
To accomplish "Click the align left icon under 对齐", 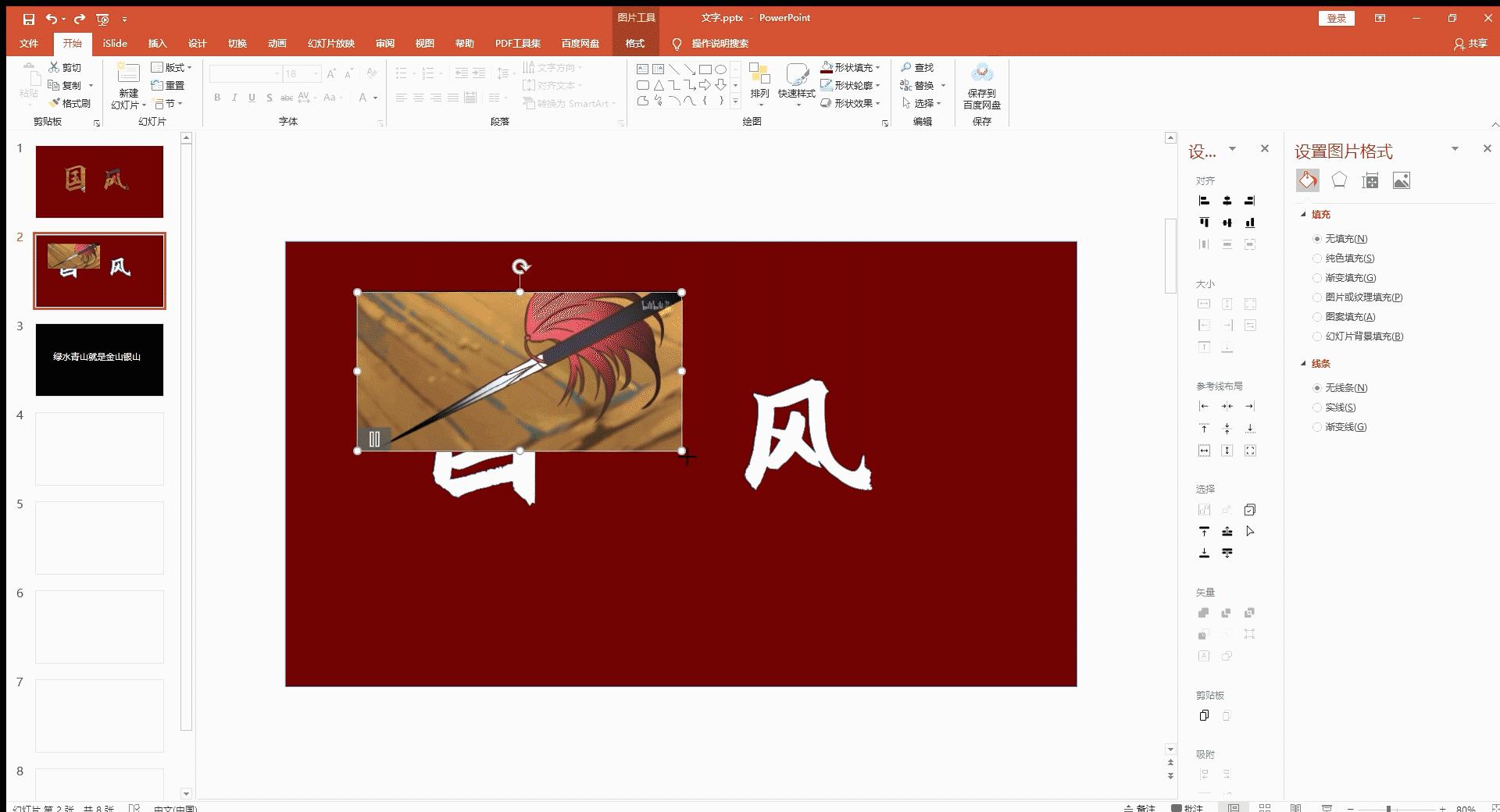I will pyautogui.click(x=1204, y=201).
